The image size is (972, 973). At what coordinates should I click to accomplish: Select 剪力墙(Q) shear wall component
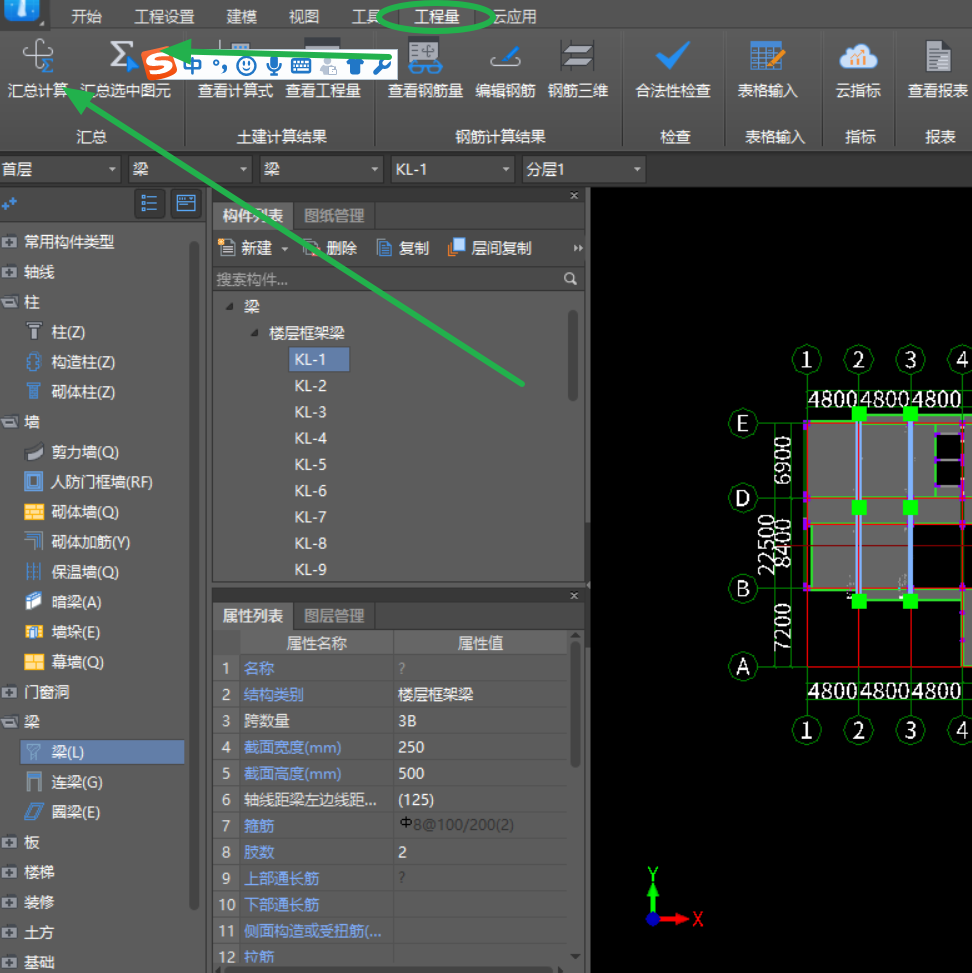coord(85,452)
